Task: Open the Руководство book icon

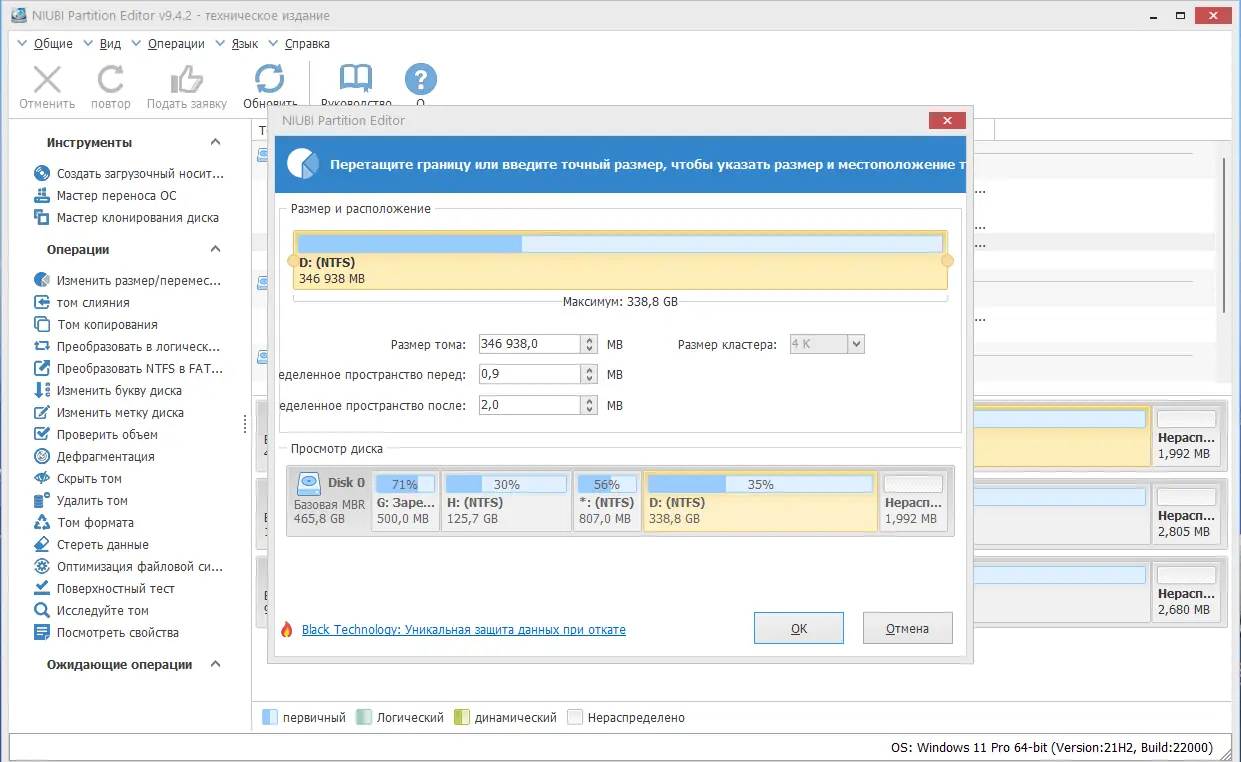Action: (x=355, y=80)
